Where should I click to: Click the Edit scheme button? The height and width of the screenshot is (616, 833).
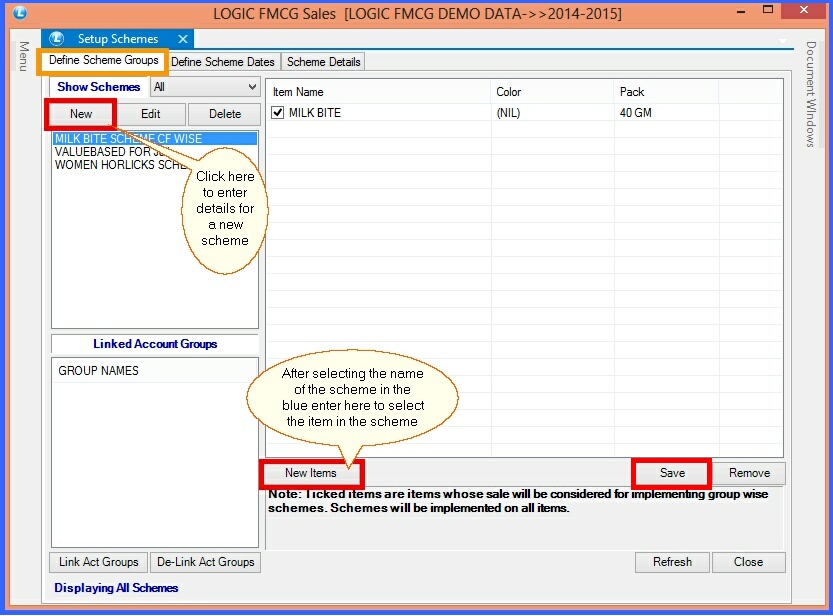151,114
